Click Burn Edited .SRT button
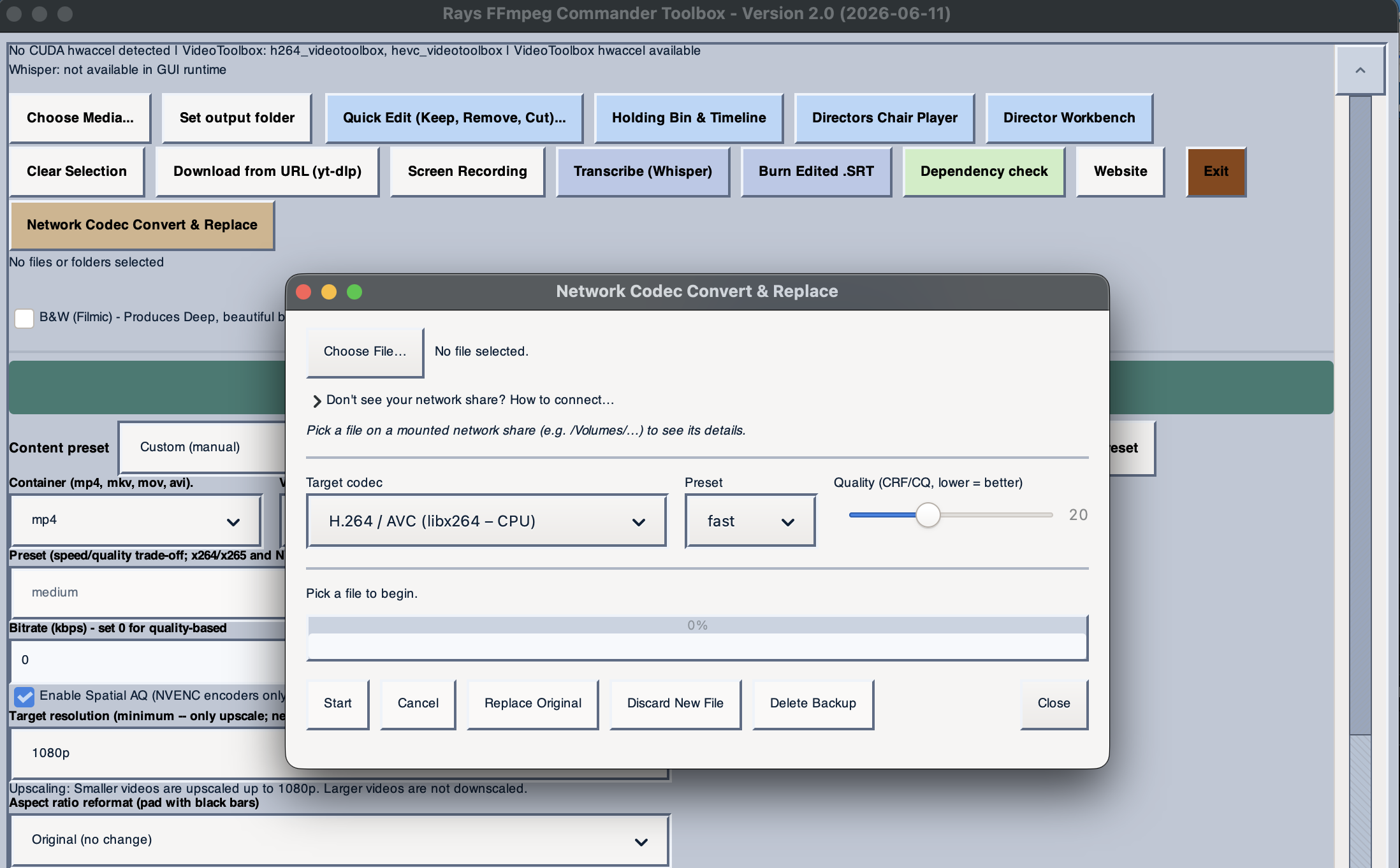 pyautogui.click(x=816, y=171)
